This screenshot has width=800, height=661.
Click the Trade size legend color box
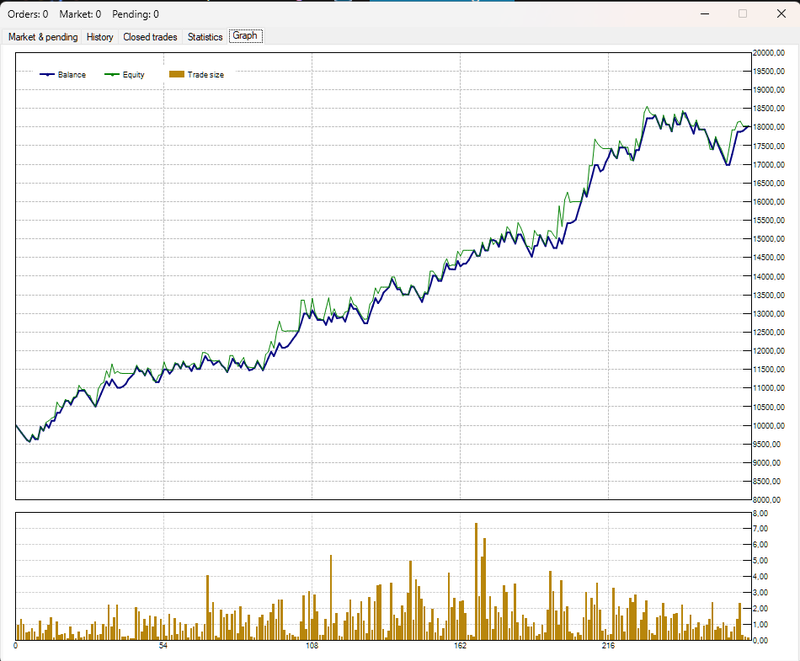tap(177, 74)
